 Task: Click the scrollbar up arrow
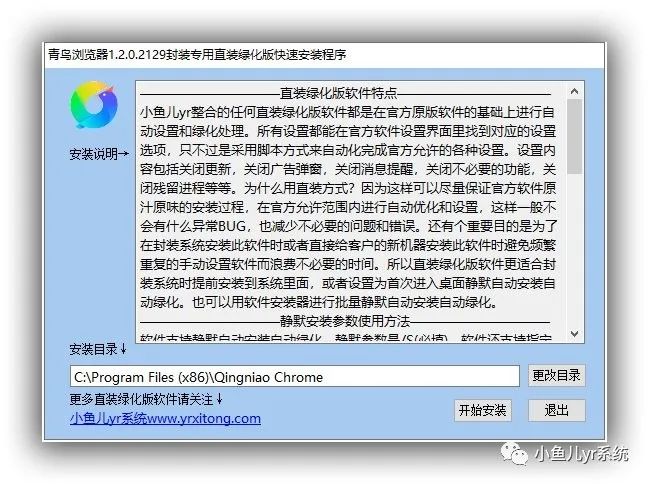[x=574, y=91]
